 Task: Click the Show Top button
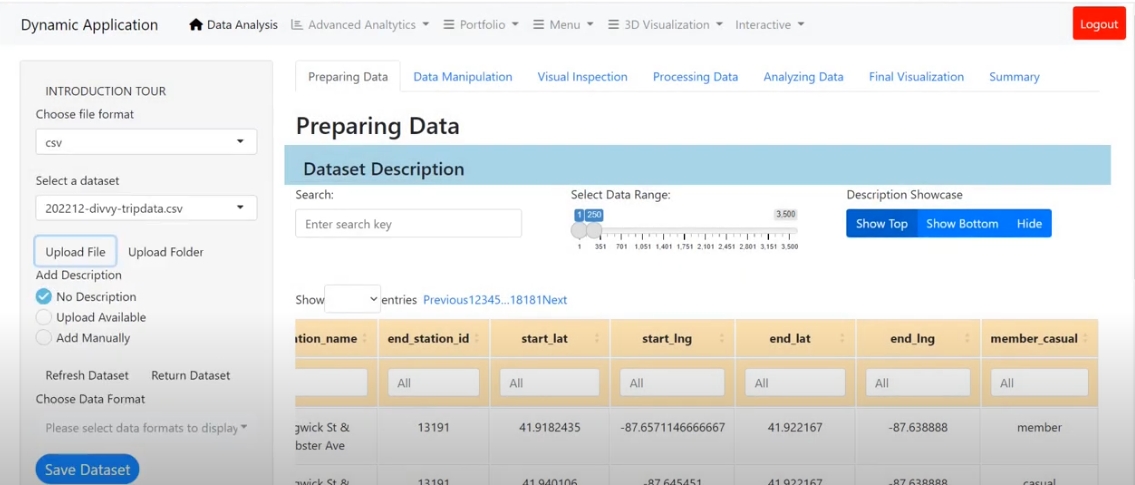tap(882, 224)
